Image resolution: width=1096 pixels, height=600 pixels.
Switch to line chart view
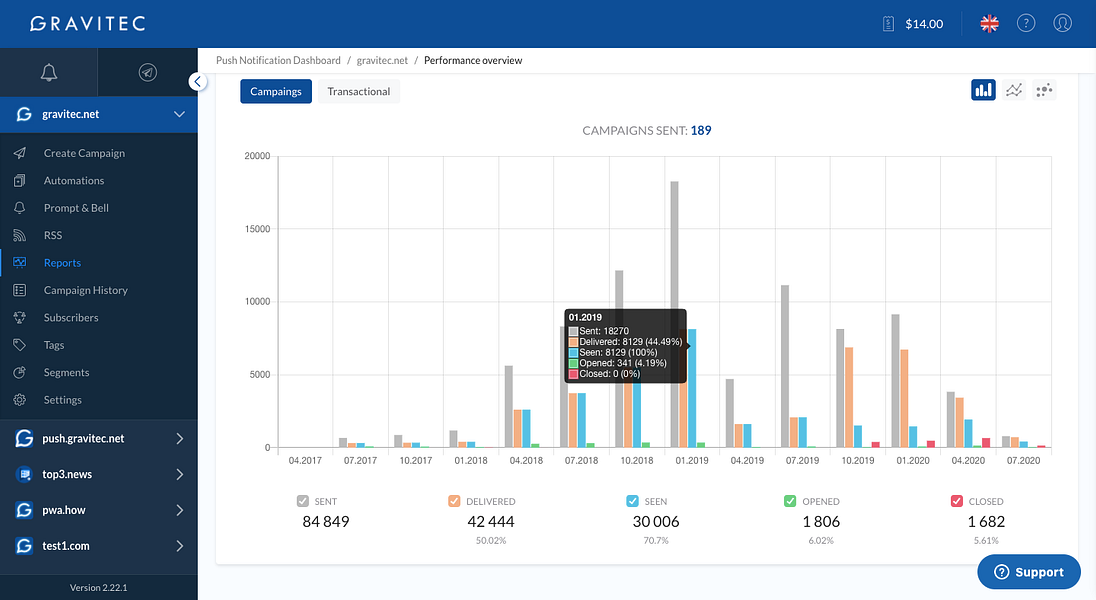[x=1014, y=90]
